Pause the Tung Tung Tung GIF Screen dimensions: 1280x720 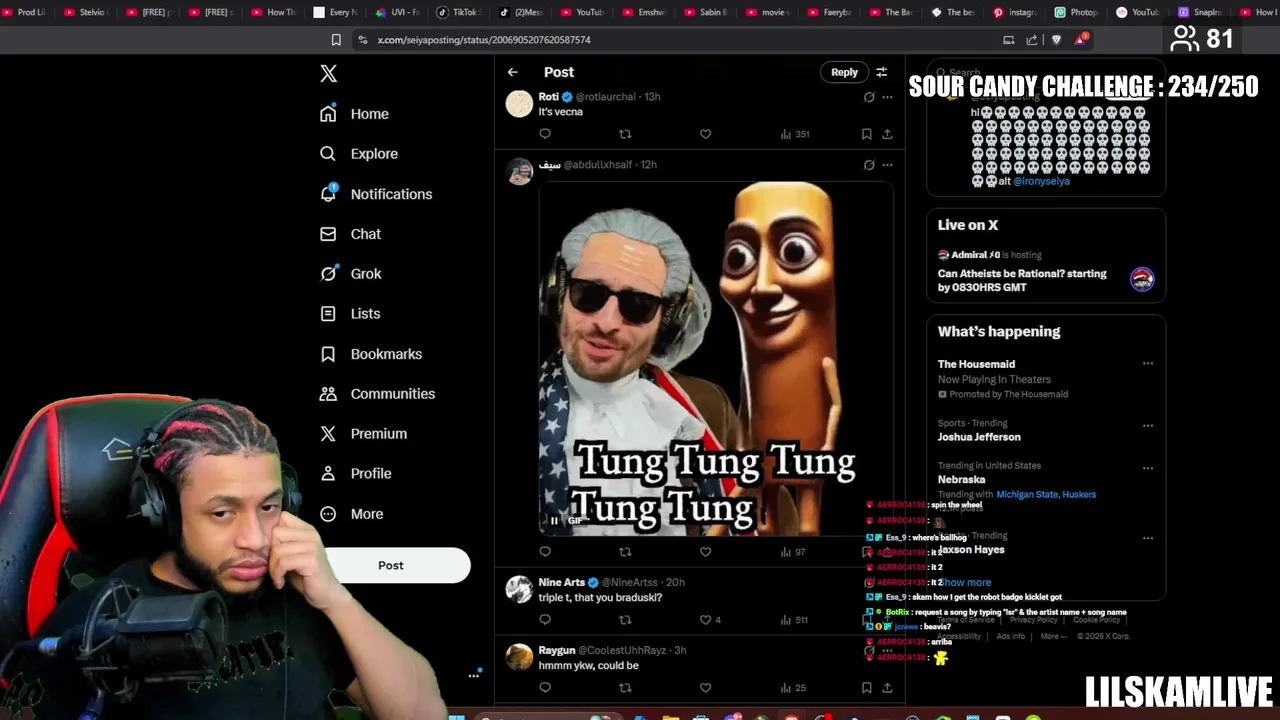click(554, 520)
